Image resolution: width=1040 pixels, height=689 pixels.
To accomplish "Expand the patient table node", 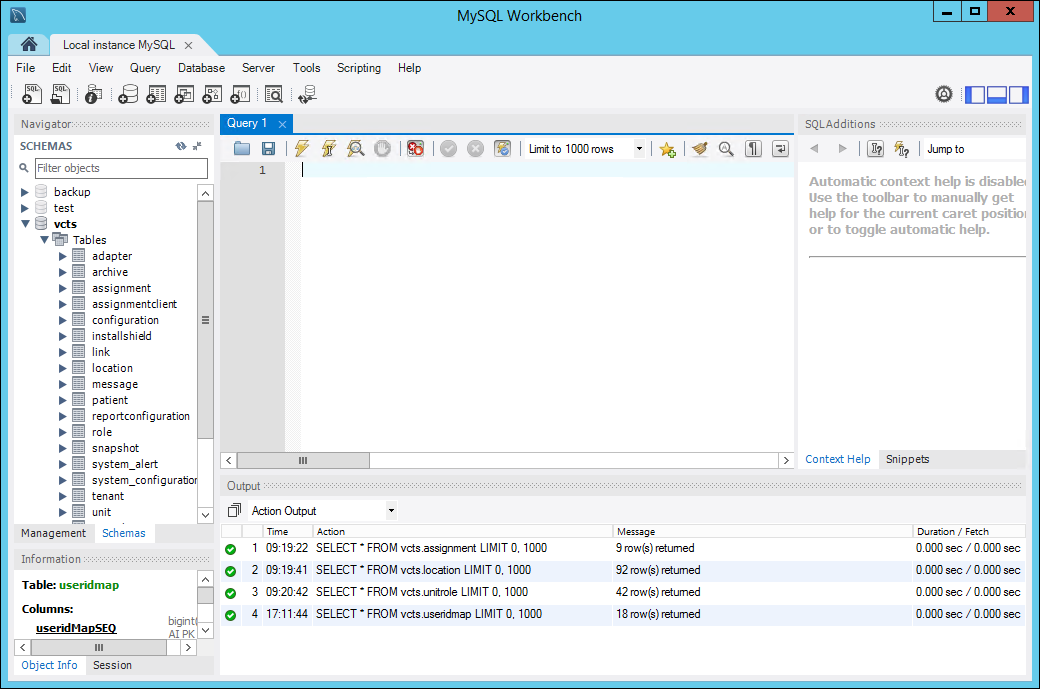I will coord(64,400).
